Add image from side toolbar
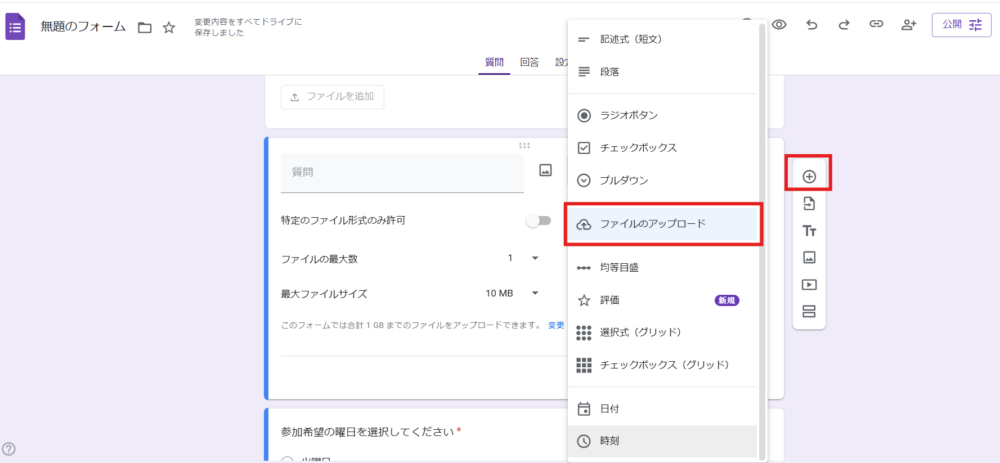The height and width of the screenshot is (463, 1000). (809, 258)
